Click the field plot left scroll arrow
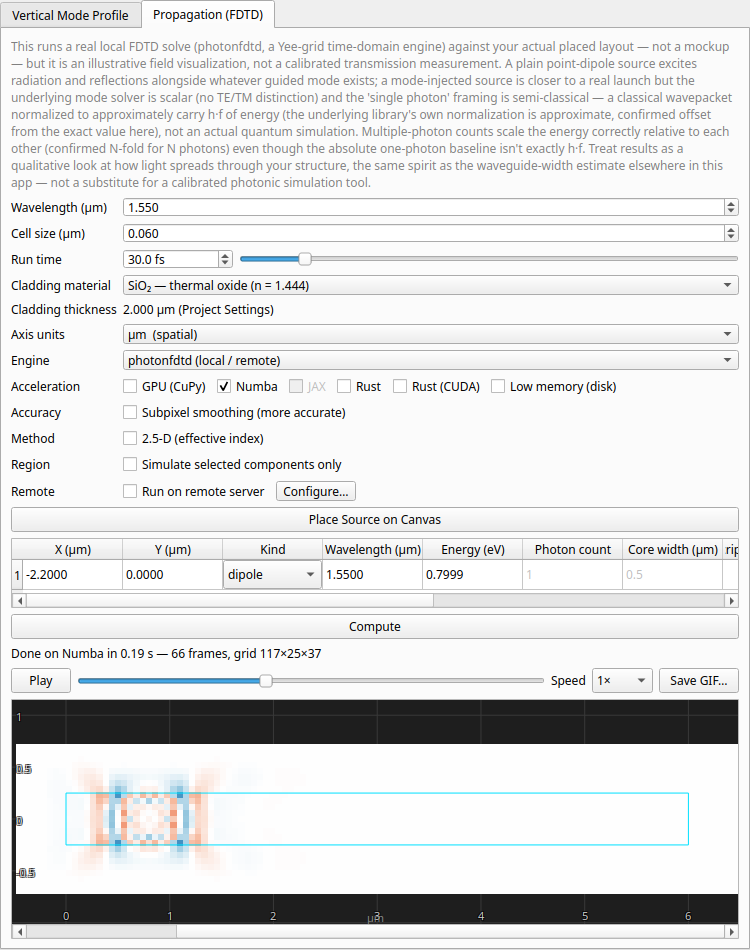Viewport: 750px width, 950px height. (x=19, y=931)
